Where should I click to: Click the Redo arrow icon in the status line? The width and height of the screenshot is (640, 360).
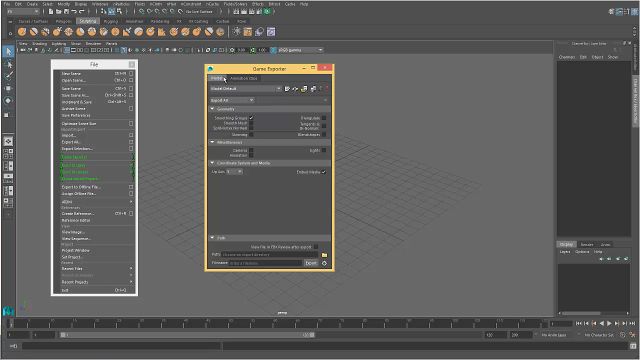[x=82, y=11]
